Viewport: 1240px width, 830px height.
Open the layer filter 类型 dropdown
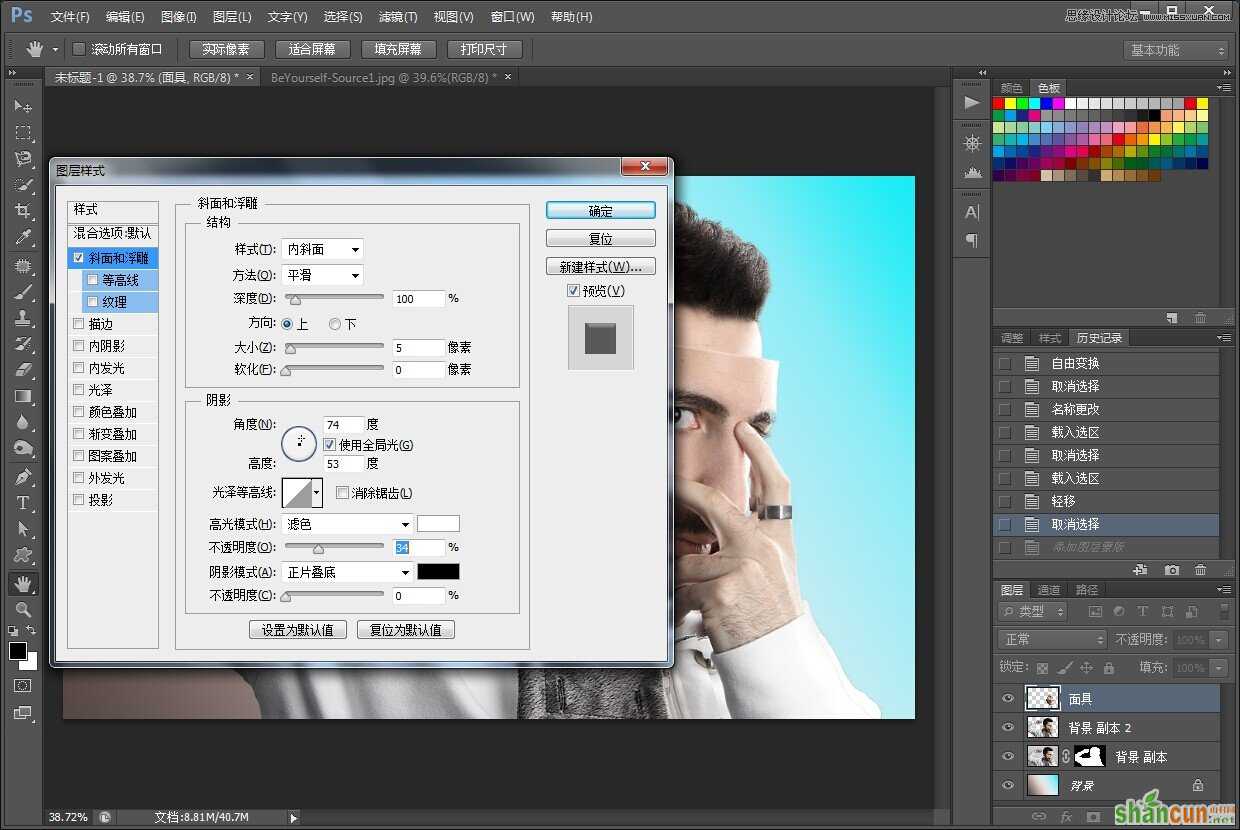1034,611
